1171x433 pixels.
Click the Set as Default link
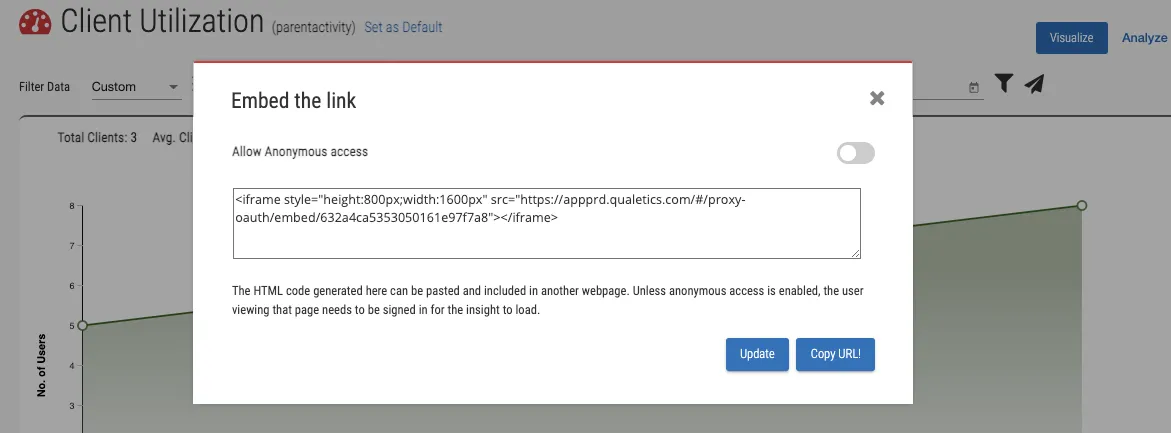pos(403,27)
